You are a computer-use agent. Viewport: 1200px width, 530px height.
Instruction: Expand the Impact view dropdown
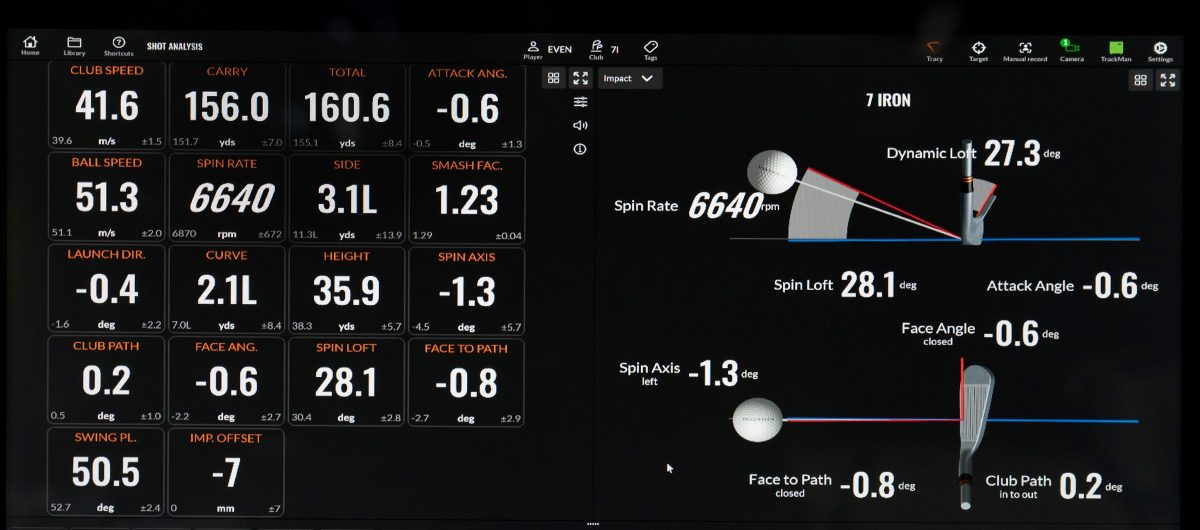pos(631,78)
